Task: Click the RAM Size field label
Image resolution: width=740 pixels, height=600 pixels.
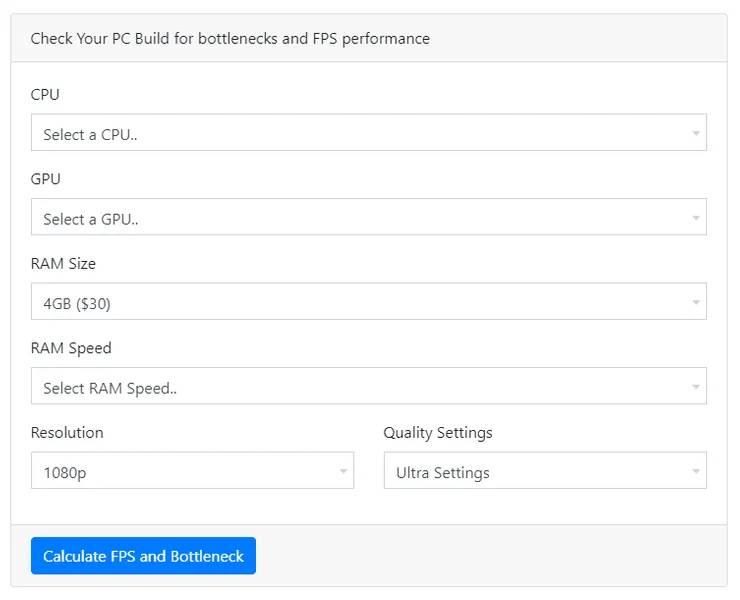Action: [x=63, y=263]
